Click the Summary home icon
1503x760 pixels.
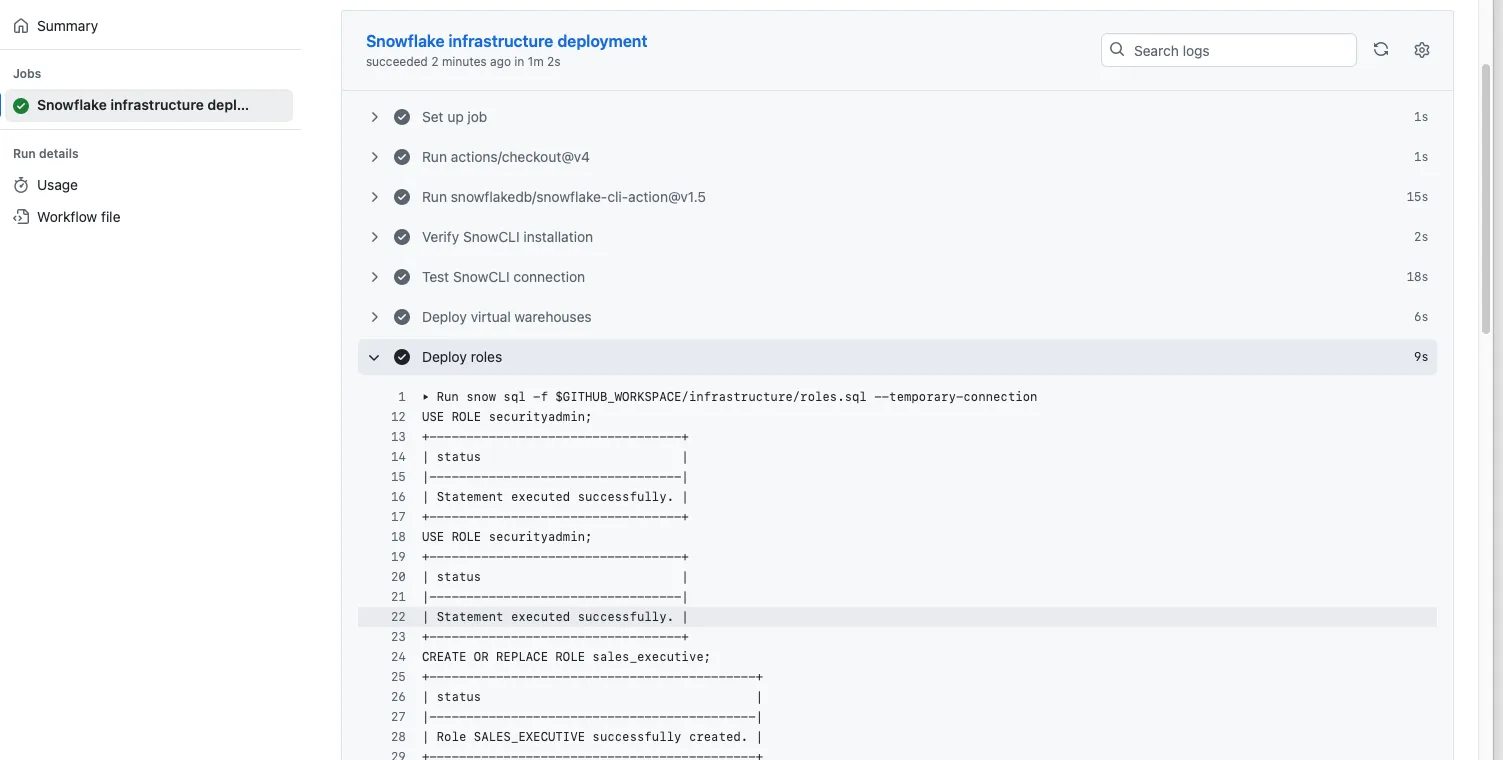[x=21, y=26]
